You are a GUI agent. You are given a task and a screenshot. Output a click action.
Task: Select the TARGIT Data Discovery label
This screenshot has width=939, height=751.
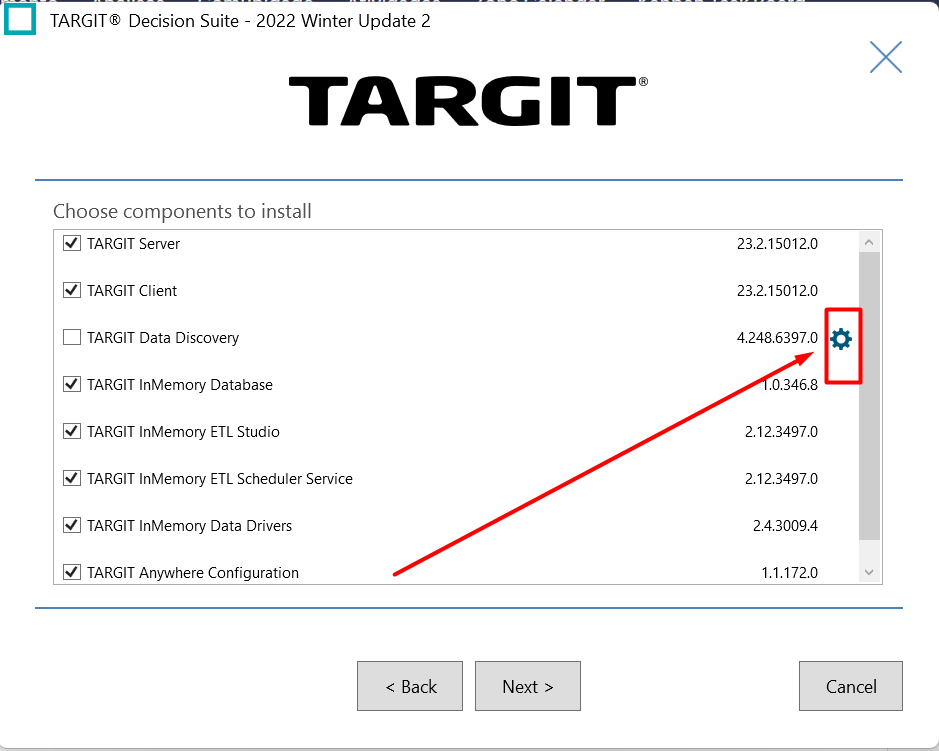point(163,338)
